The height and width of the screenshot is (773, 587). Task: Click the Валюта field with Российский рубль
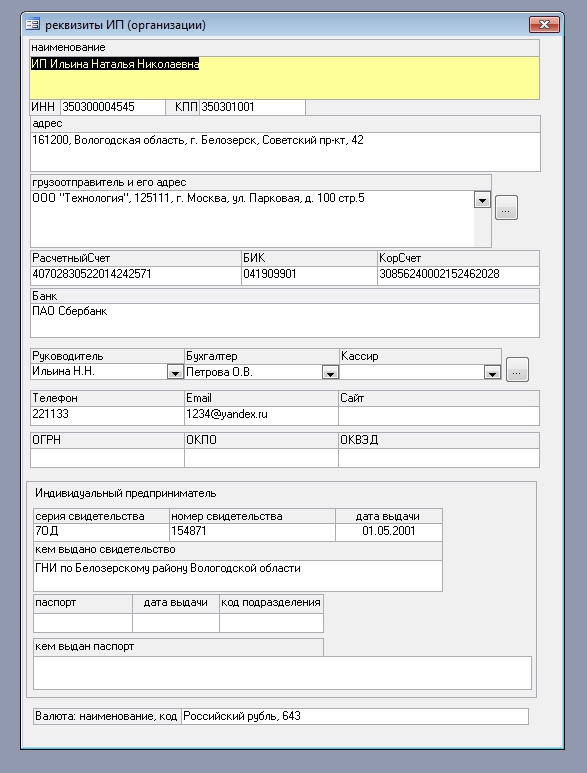(x=355, y=716)
